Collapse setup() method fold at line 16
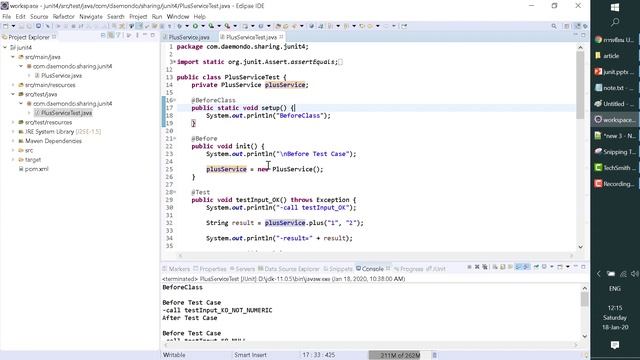Image resolution: width=640 pixels, height=360 pixels. (174, 100)
